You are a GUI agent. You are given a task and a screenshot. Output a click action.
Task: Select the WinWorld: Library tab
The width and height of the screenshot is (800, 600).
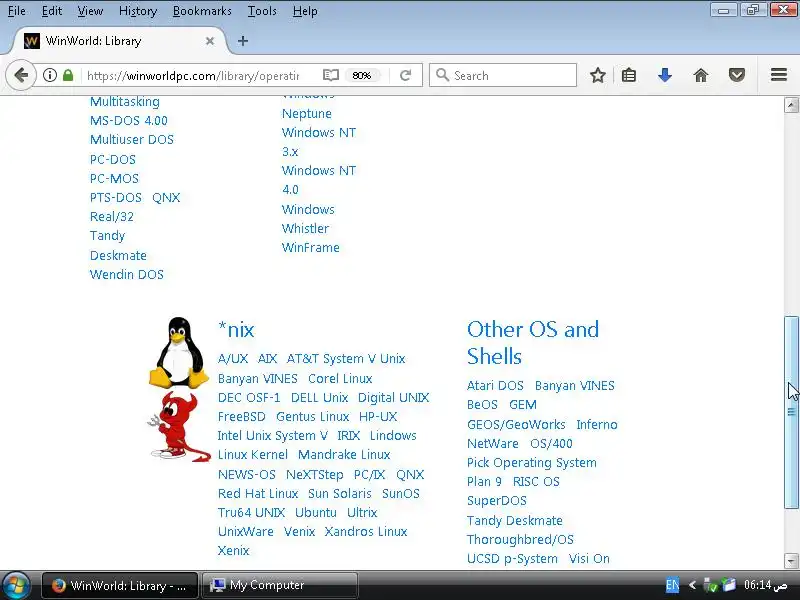click(x=120, y=41)
